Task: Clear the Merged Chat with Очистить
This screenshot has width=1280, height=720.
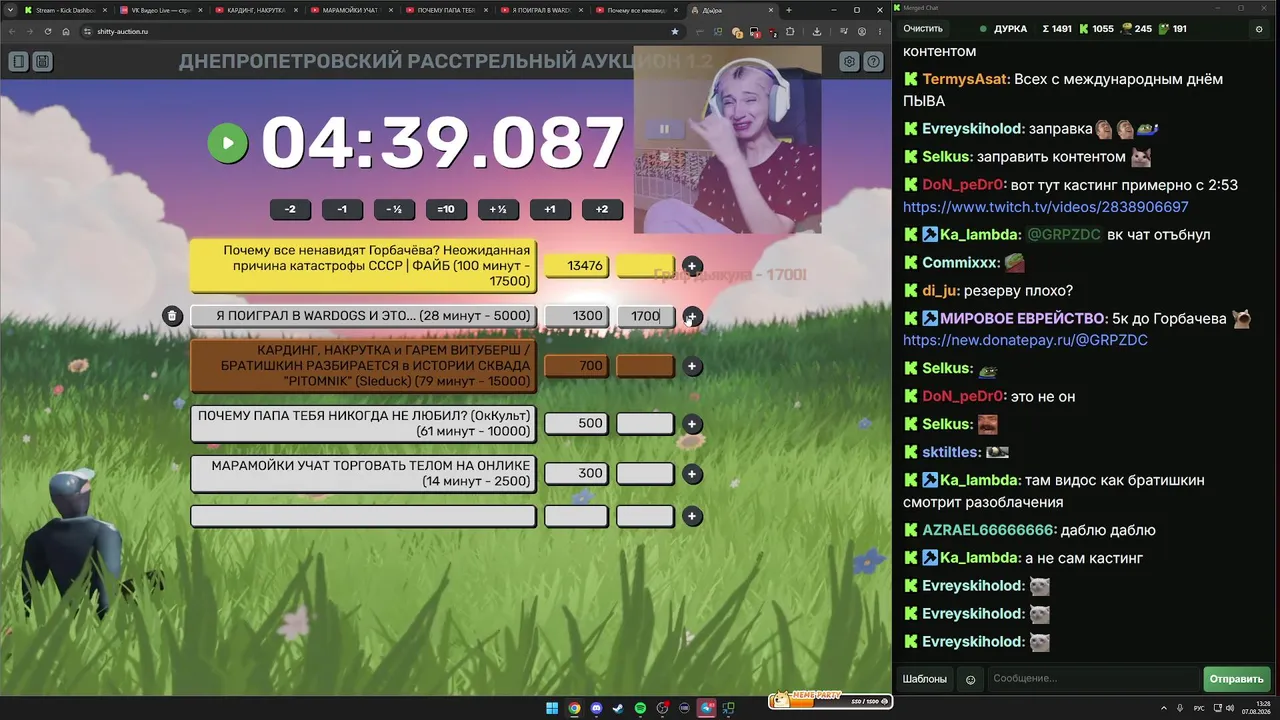Action: pyautogui.click(x=923, y=29)
